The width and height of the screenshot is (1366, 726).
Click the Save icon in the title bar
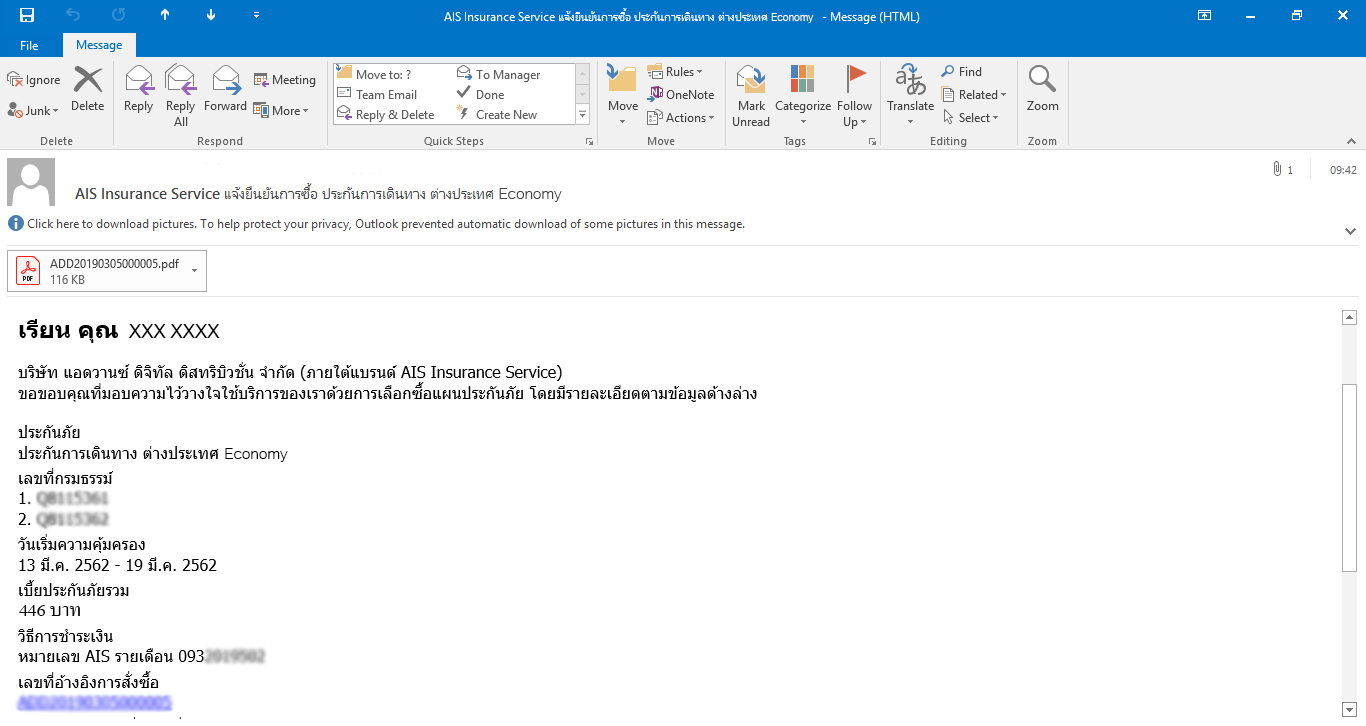pos(26,15)
